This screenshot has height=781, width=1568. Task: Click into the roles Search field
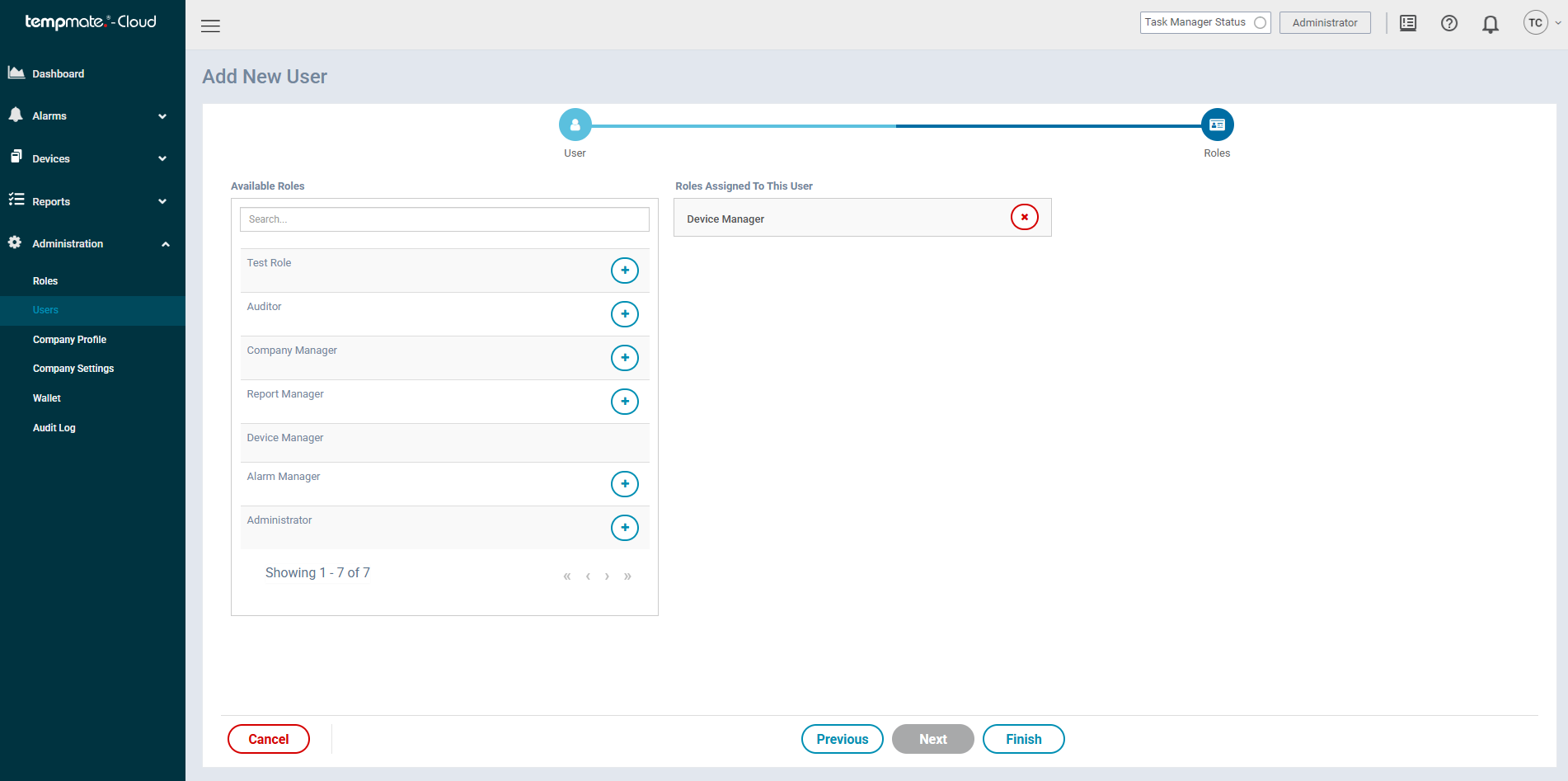(x=444, y=219)
